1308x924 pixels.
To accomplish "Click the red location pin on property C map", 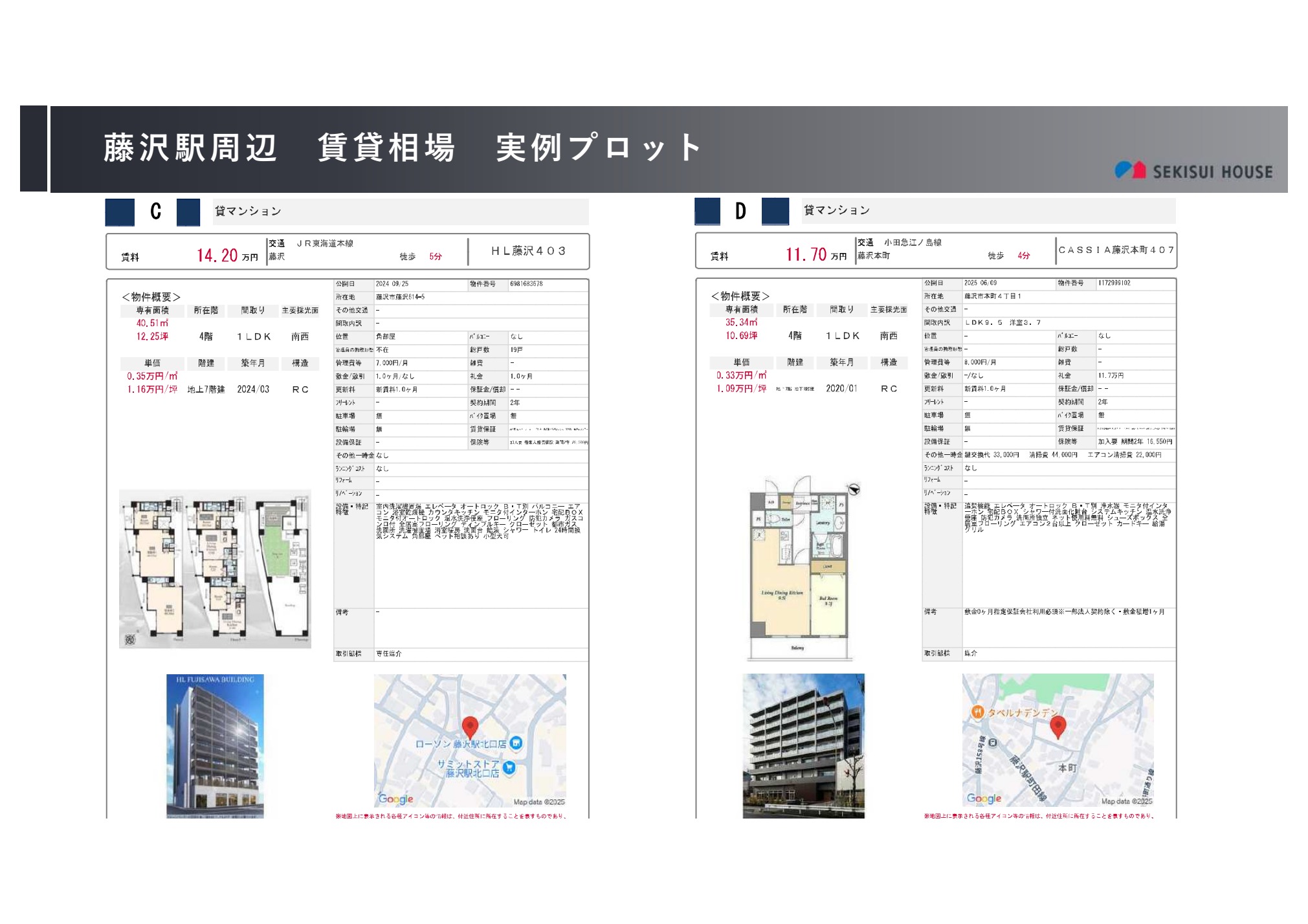I will tap(470, 728).
